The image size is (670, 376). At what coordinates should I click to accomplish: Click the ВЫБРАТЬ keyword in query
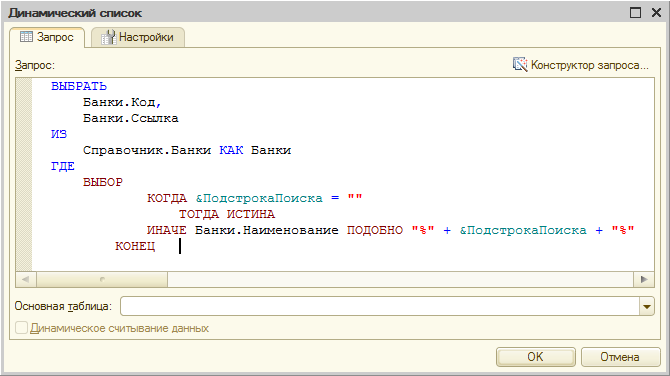pyautogui.click(x=79, y=86)
